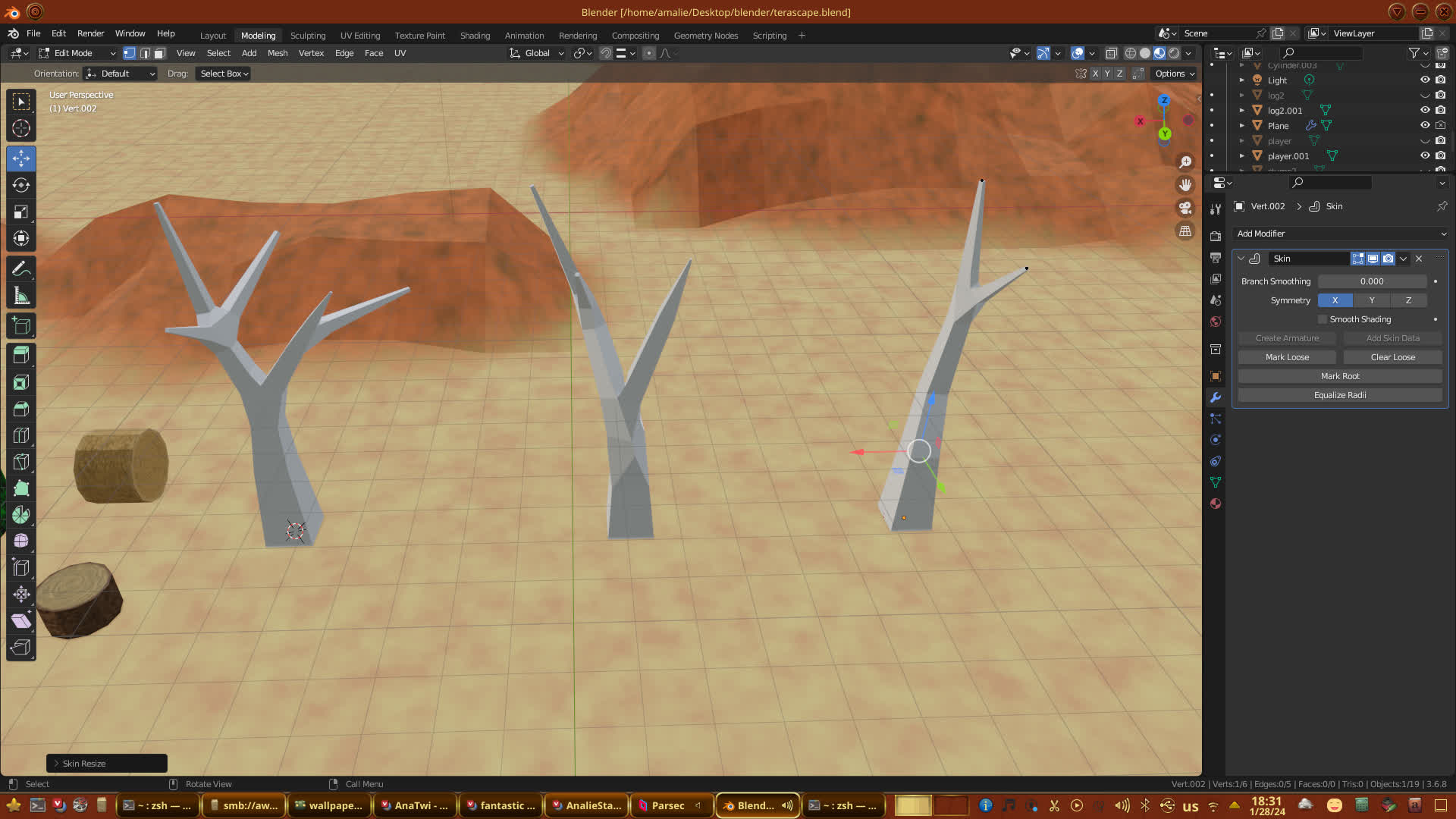Hide the Light object in outliner
Image resolution: width=1456 pixels, height=819 pixels.
1424,80
